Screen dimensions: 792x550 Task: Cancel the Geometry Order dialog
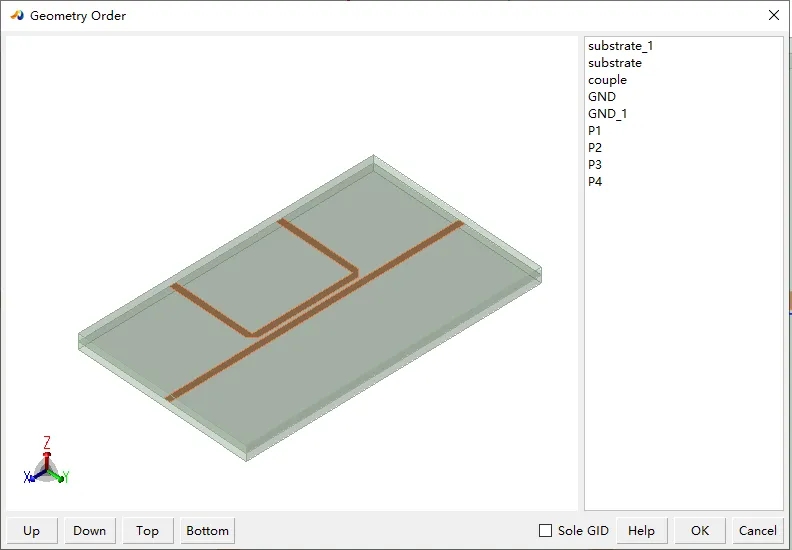click(758, 531)
